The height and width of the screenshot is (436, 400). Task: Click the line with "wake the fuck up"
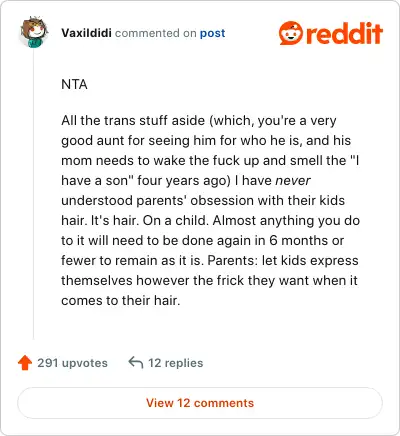pos(210,161)
